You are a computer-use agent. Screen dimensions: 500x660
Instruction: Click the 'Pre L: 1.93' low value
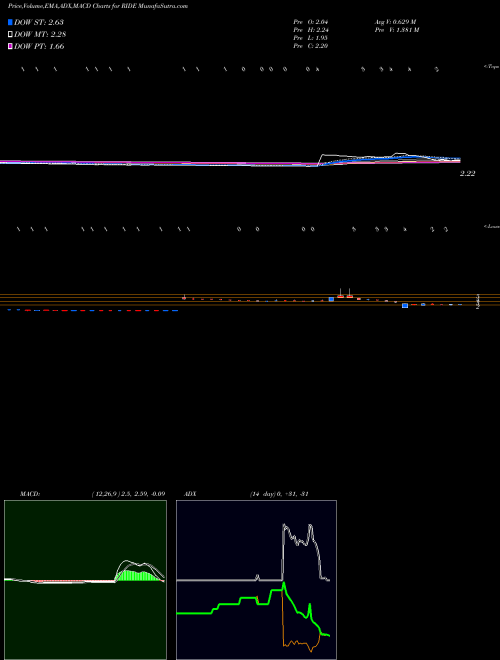click(311, 38)
